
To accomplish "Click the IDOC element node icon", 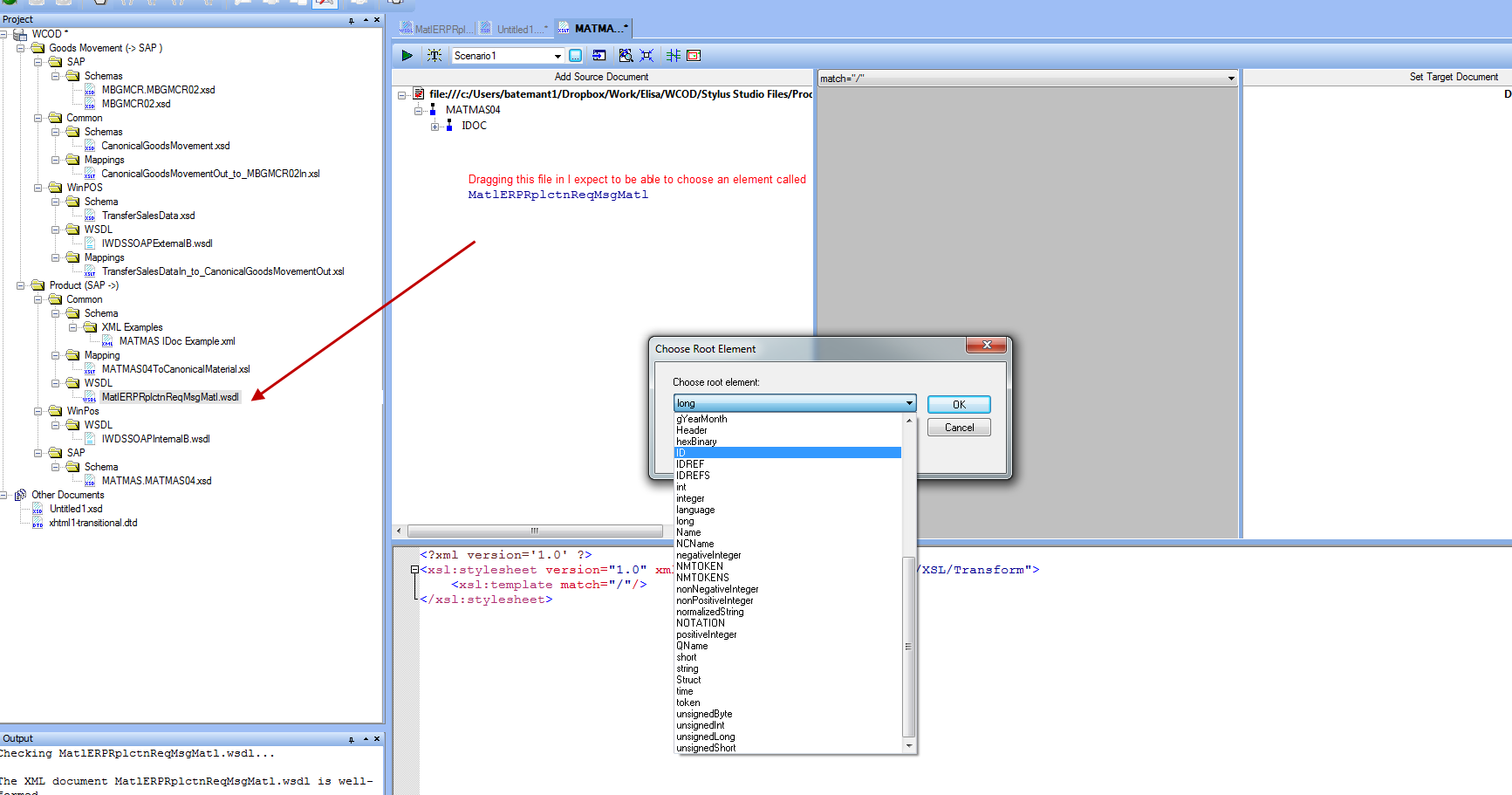I will [449, 125].
